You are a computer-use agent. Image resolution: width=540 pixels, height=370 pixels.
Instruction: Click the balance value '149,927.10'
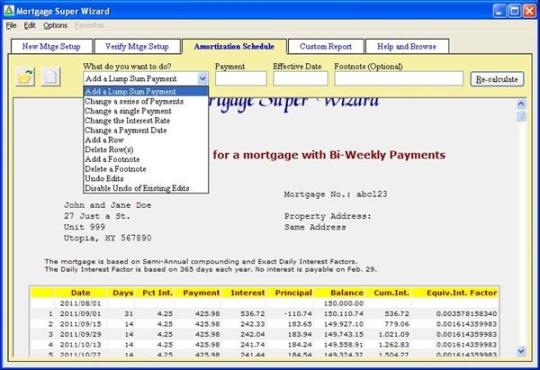click(x=343, y=324)
